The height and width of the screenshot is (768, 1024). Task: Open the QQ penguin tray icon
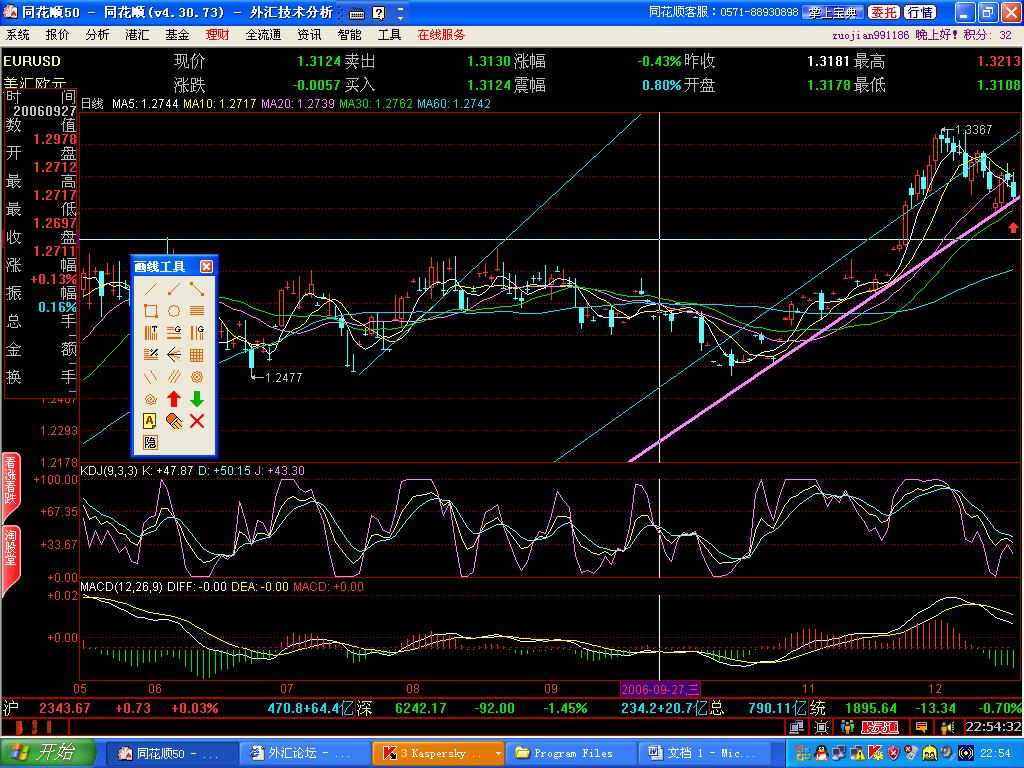coord(821,753)
